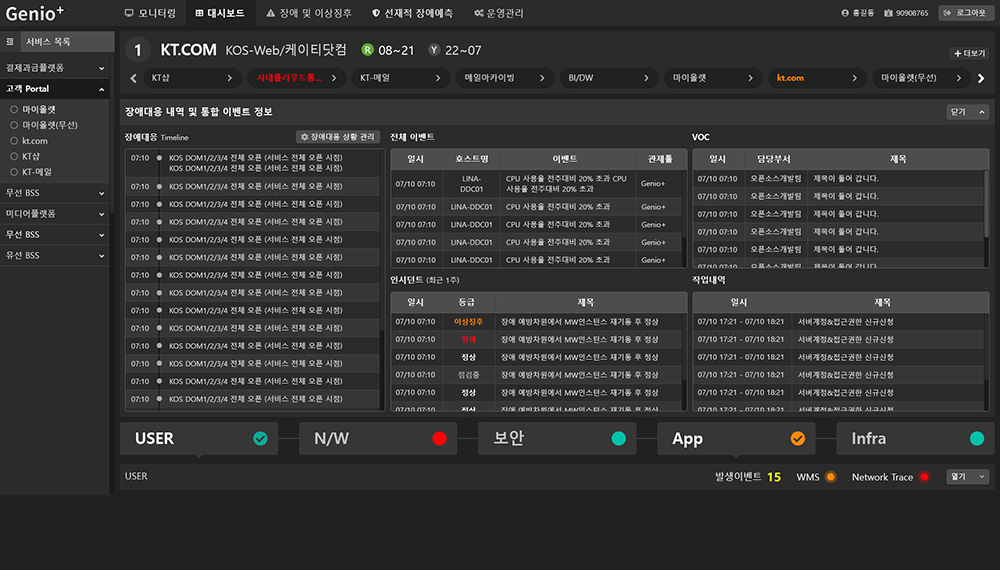
Task: Click the LINA-DDC01 two-line host cell
Action: point(471,184)
